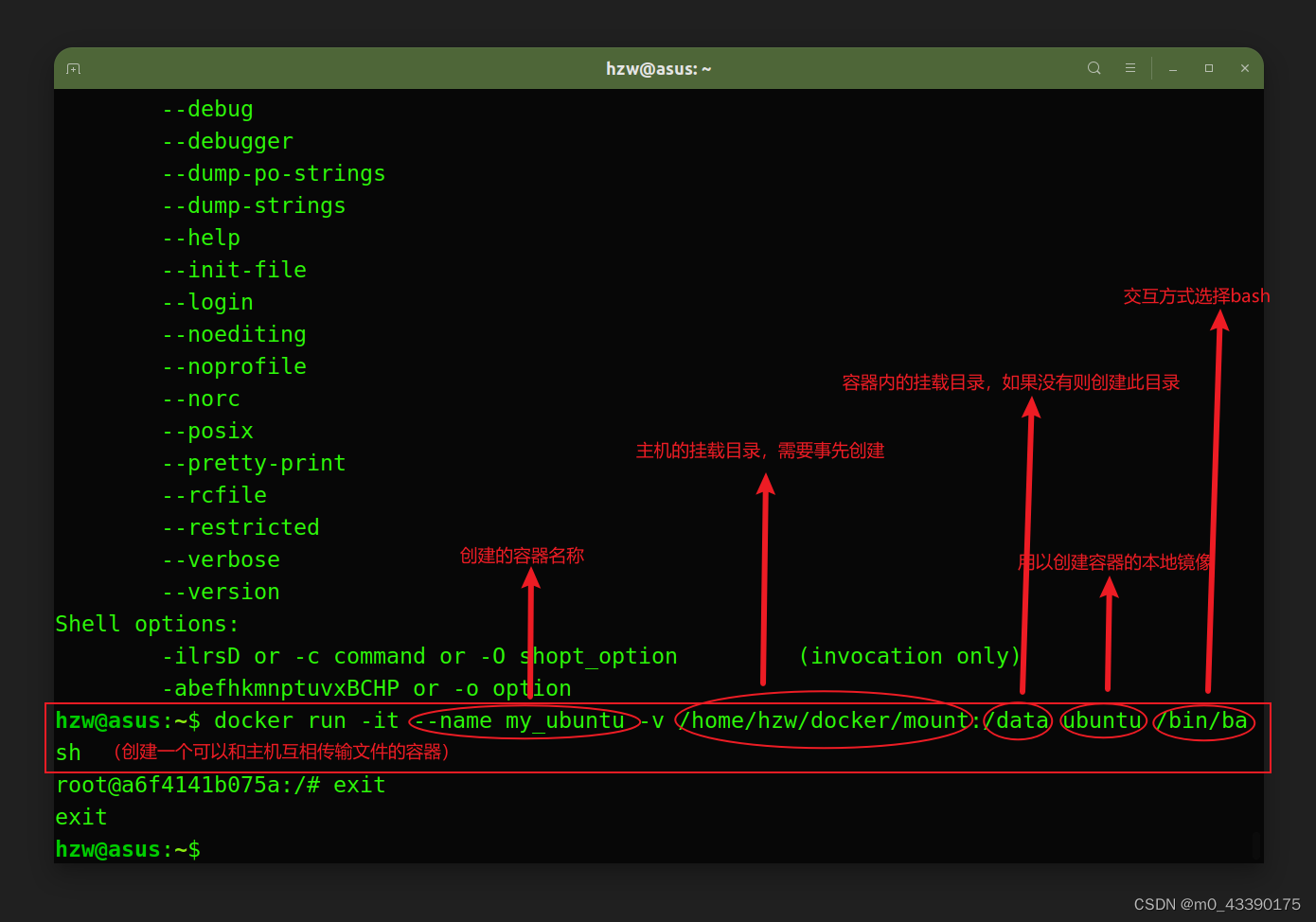1316x922 pixels.
Task: Click the circled /home/hzw/docker/mount path
Action: [822, 720]
